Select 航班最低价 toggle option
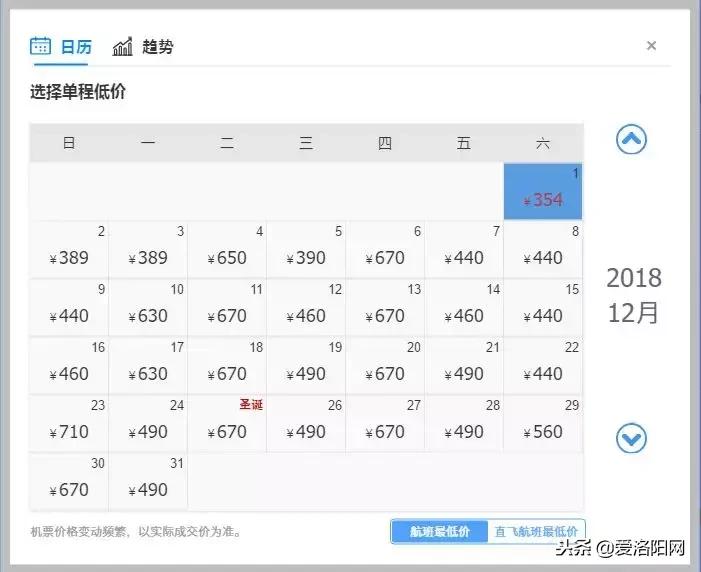The image size is (701, 572). (439, 531)
